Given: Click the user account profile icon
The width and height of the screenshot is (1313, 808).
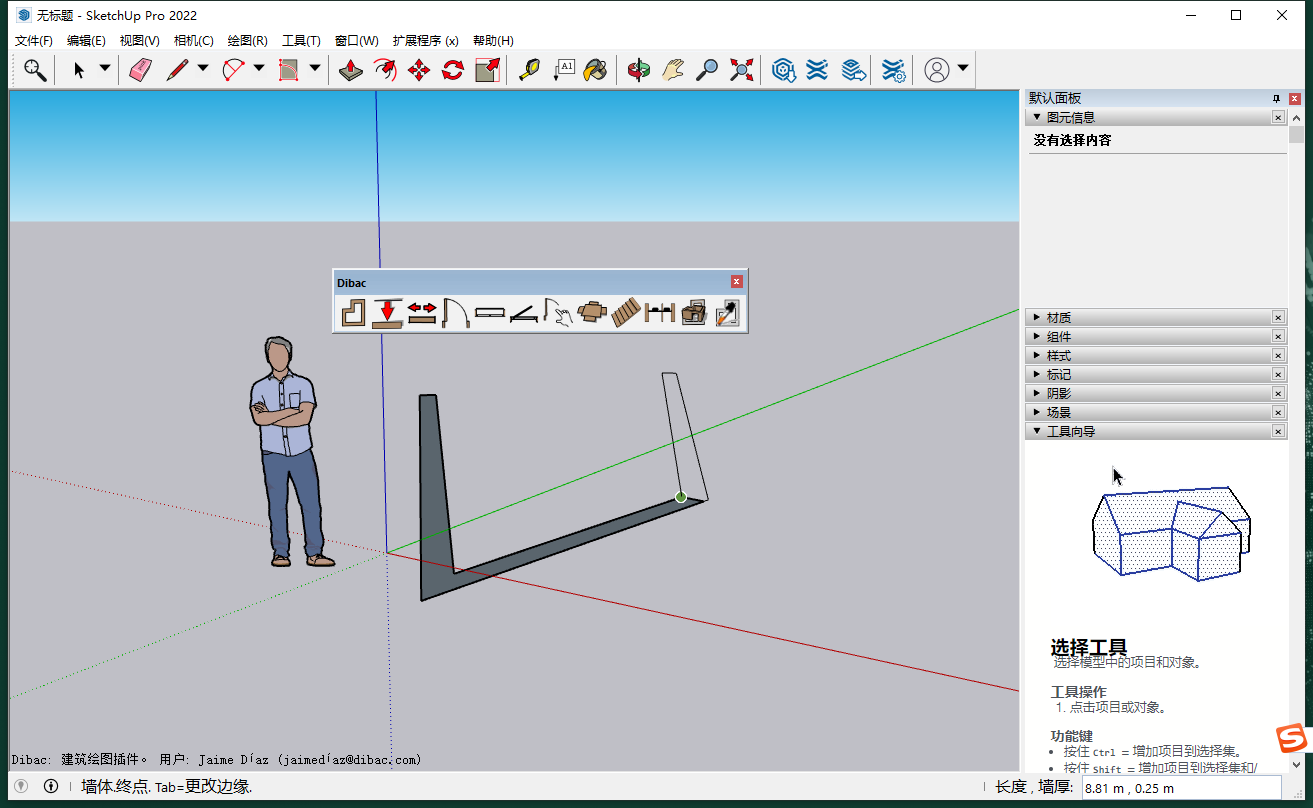Looking at the screenshot, I should click(x=937, y=69).
